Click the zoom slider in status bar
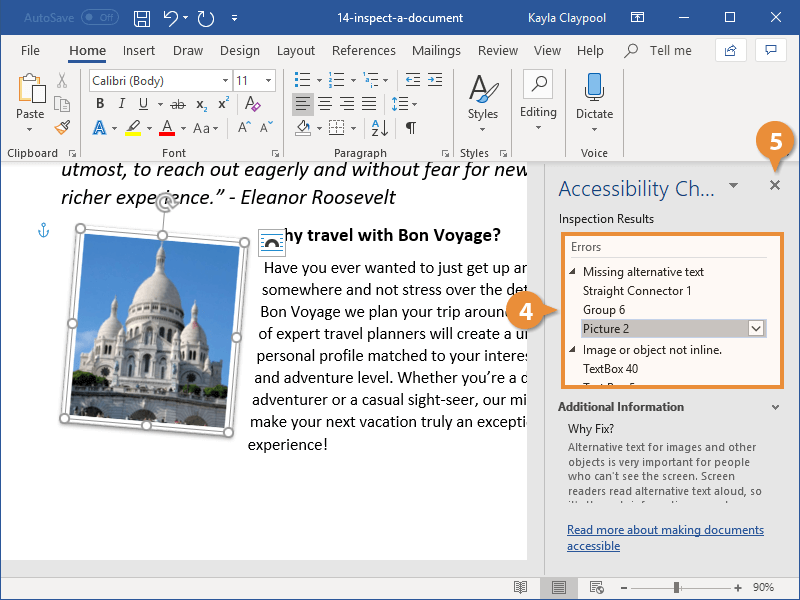Screen dimensions: 800x600 click(677, 587)
